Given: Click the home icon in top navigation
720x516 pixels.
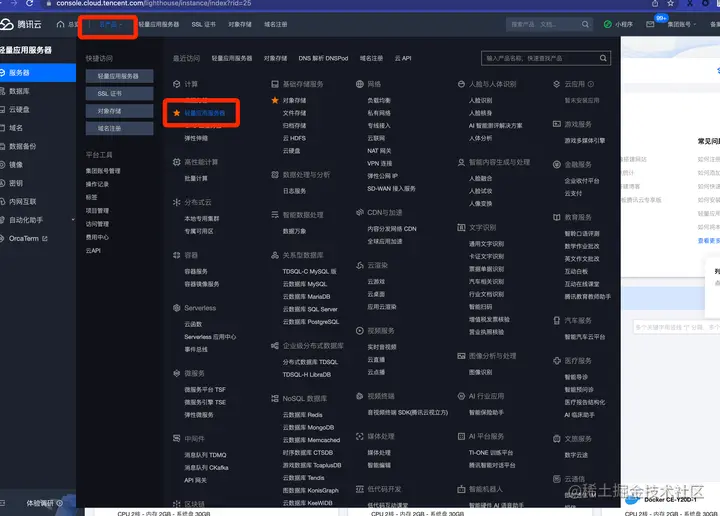Looking at the screenshot, I should click(x=60, y=24).
